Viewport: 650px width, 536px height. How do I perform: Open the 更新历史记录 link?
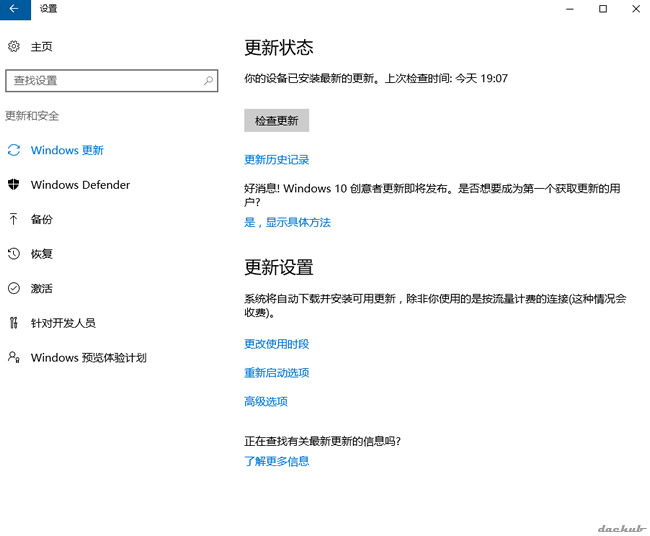(276, 160)
